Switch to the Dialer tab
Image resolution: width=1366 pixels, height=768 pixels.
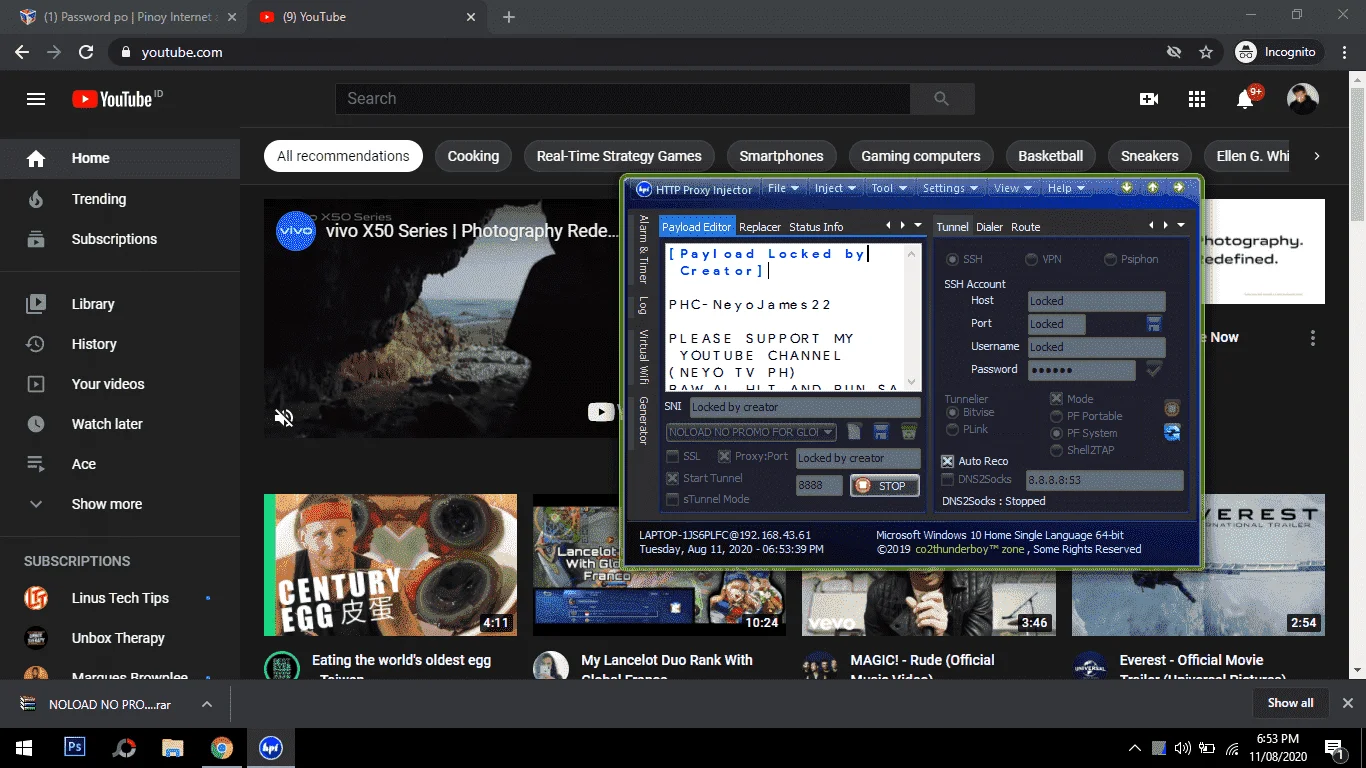coord(990,227)
